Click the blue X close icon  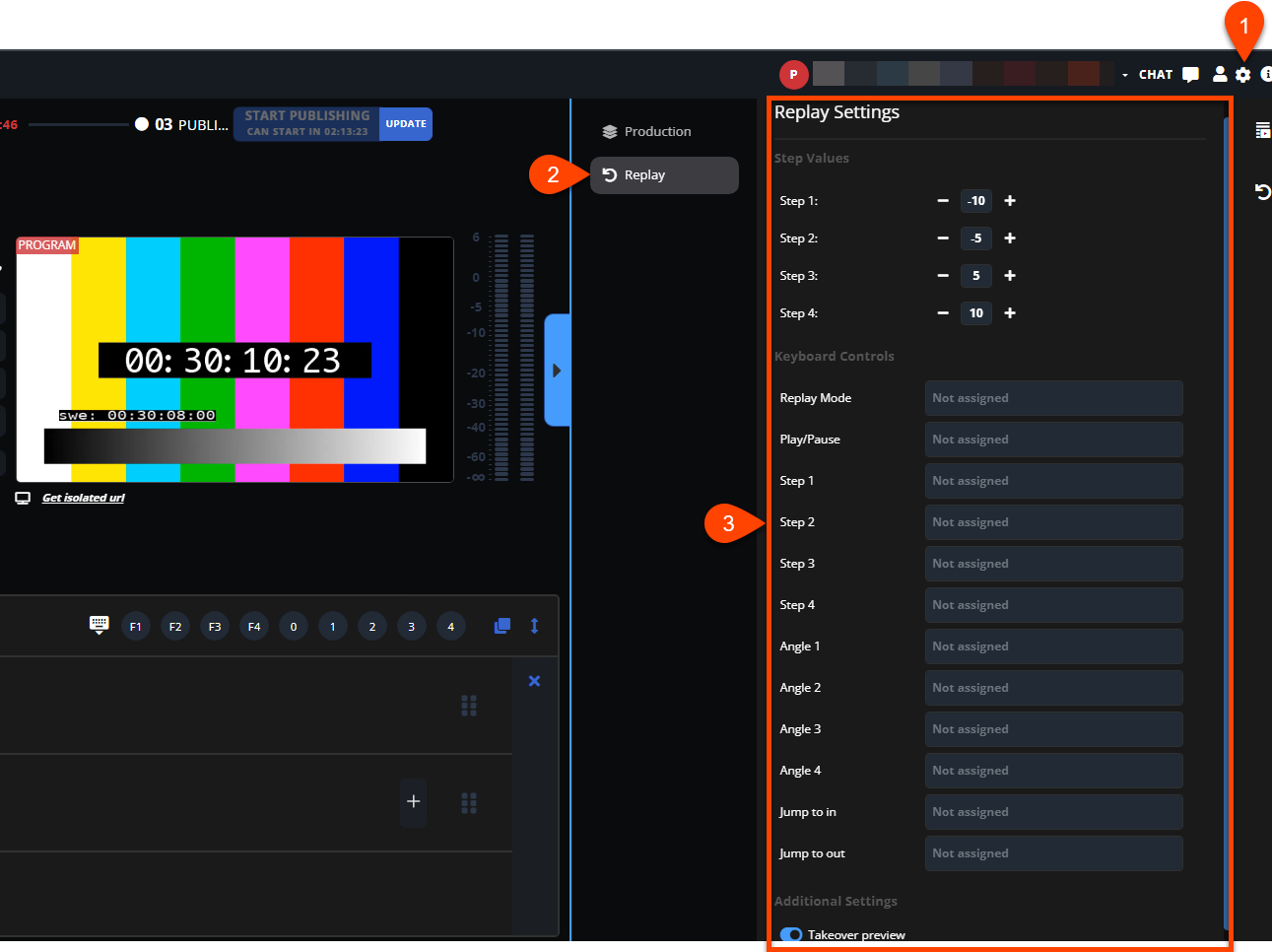point(534,681)
